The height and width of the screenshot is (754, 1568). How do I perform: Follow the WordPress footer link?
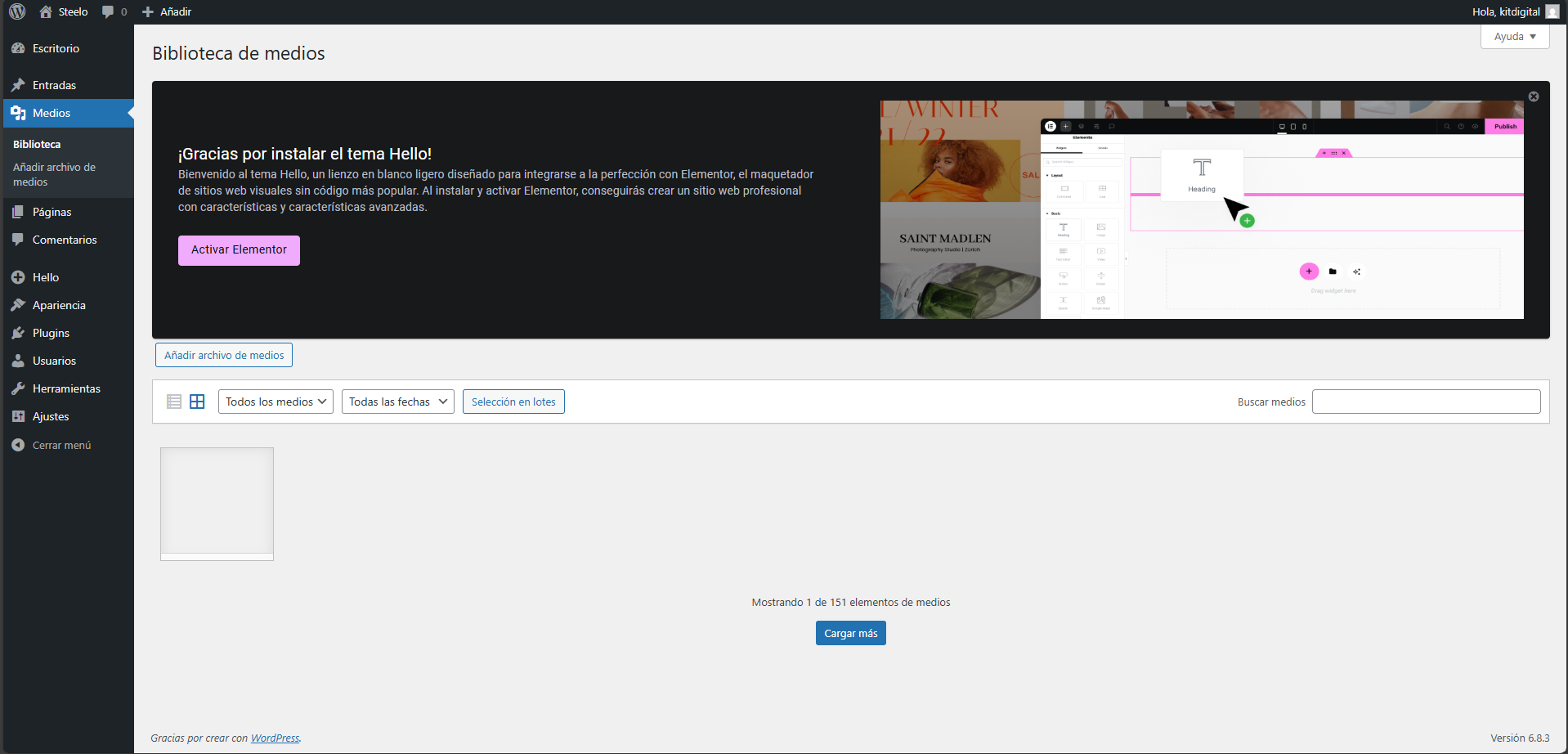click(275, 738)
